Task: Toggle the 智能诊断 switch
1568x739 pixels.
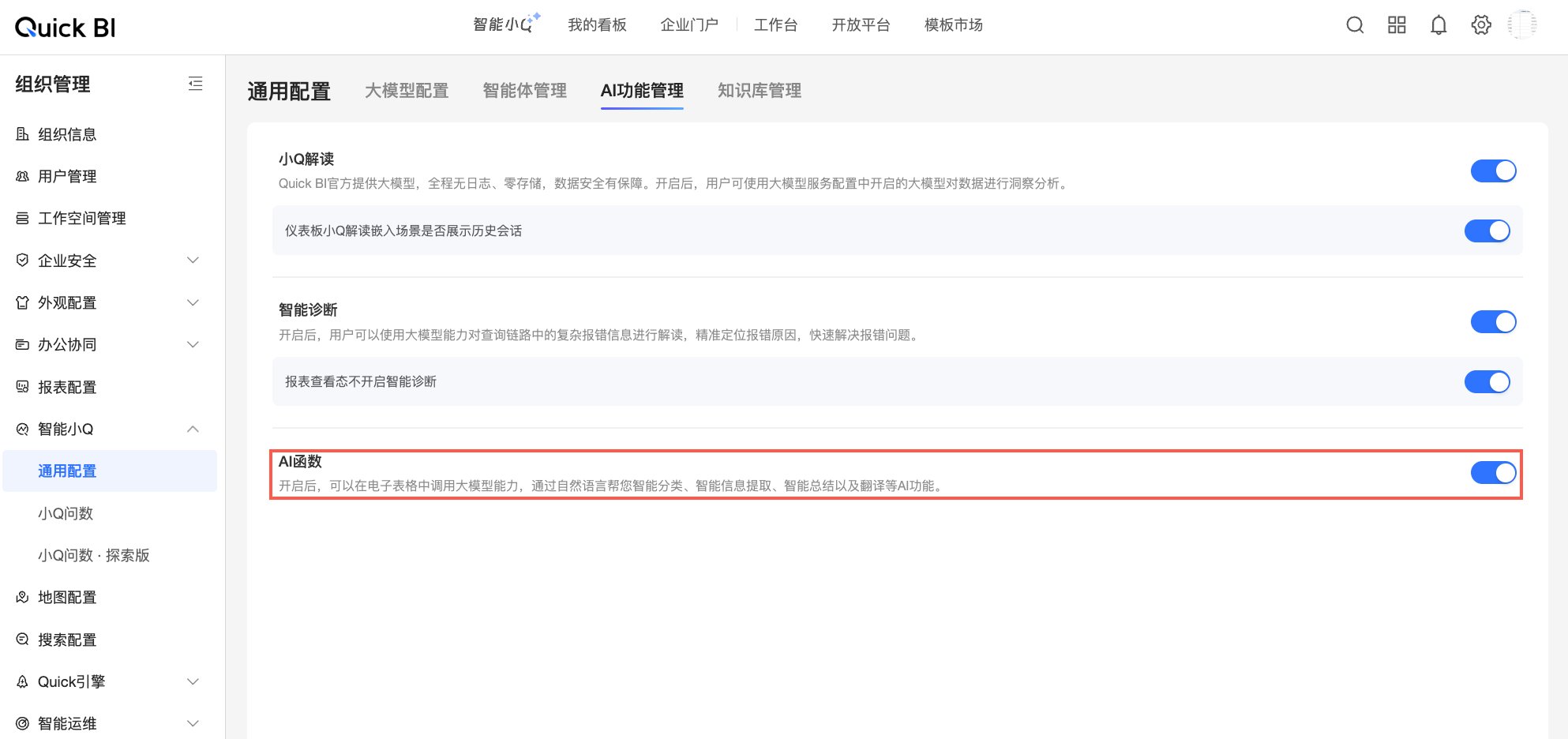Action: [1493, 321]
